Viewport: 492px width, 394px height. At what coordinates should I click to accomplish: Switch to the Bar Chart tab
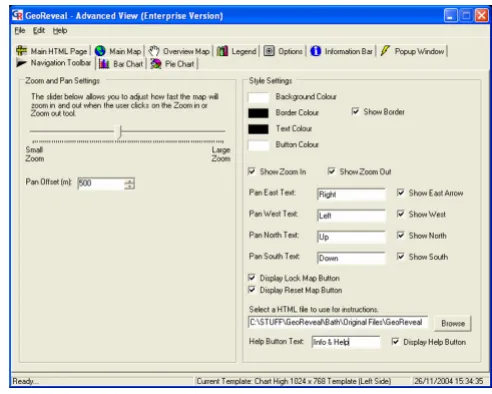(x=121, y=64)
